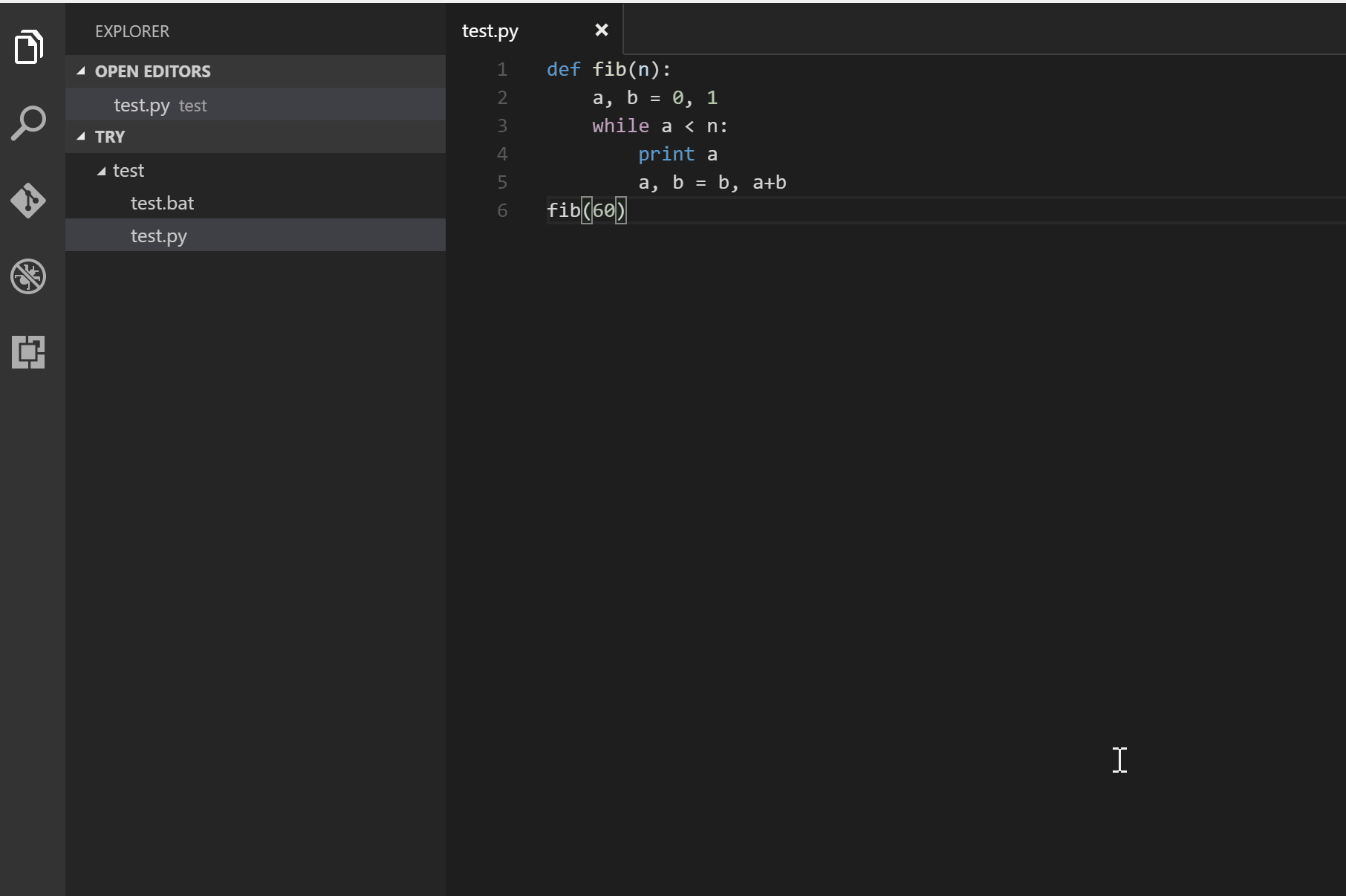Click line number 1 in gutter
This screenshot has height=896, width=1346.
[502, 69]
